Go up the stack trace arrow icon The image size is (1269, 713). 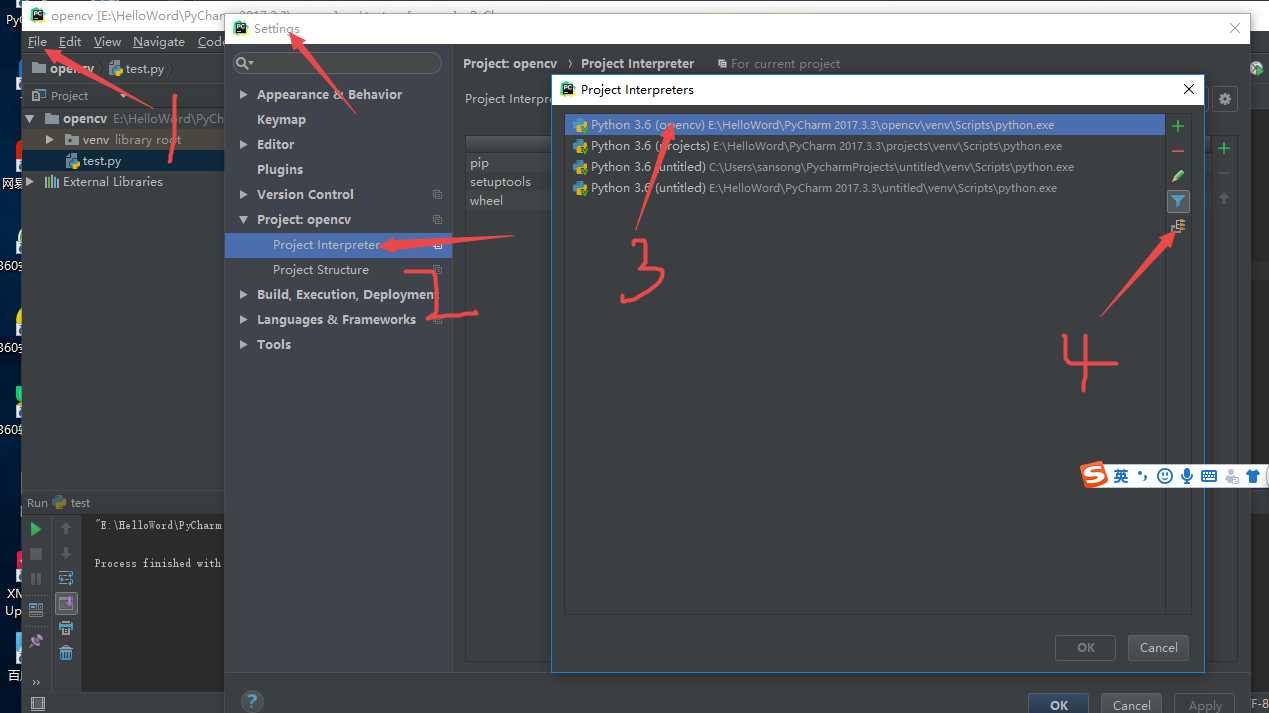tap(66, 529)
